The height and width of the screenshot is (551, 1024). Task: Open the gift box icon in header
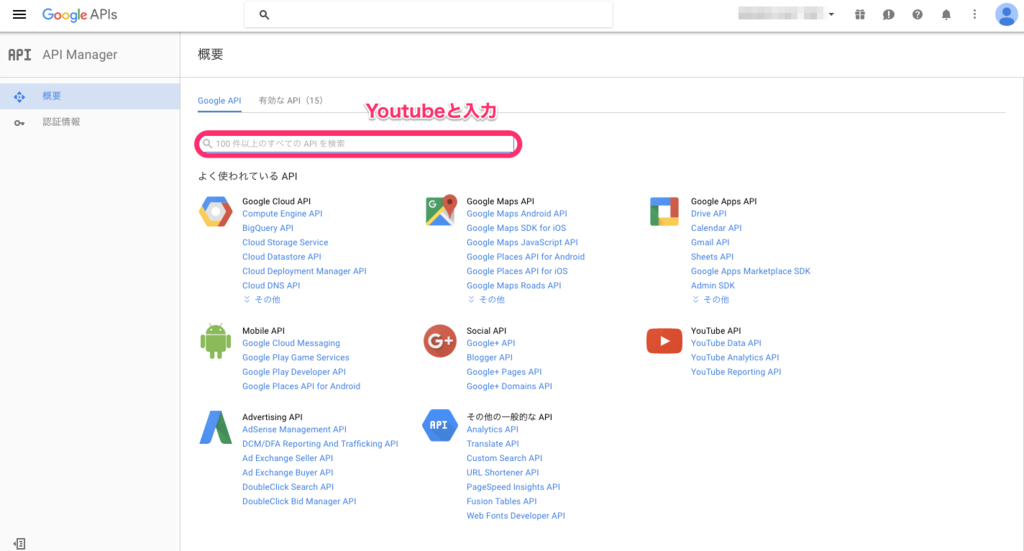tap(860, 14)
